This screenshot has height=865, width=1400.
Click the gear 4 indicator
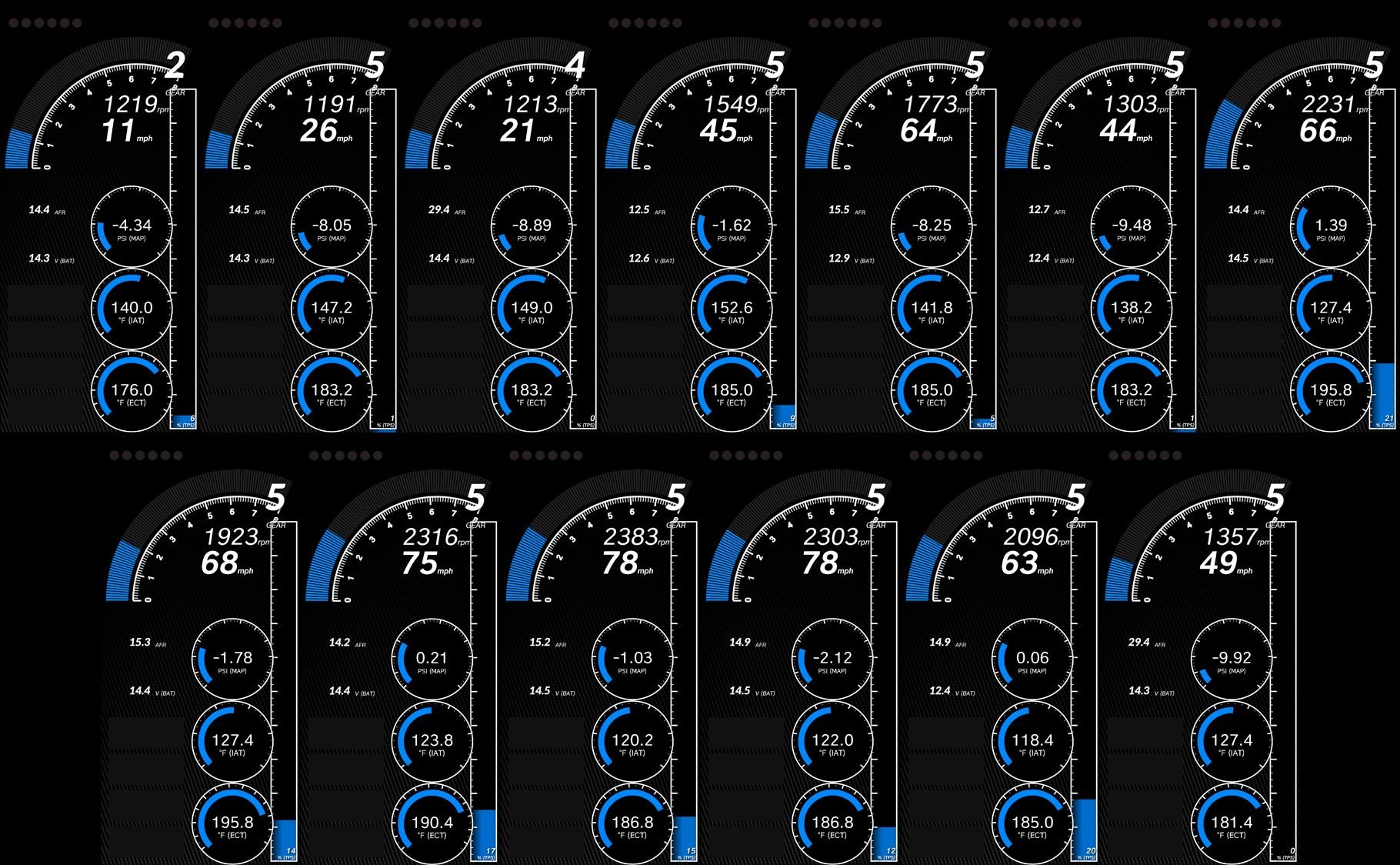575,66
